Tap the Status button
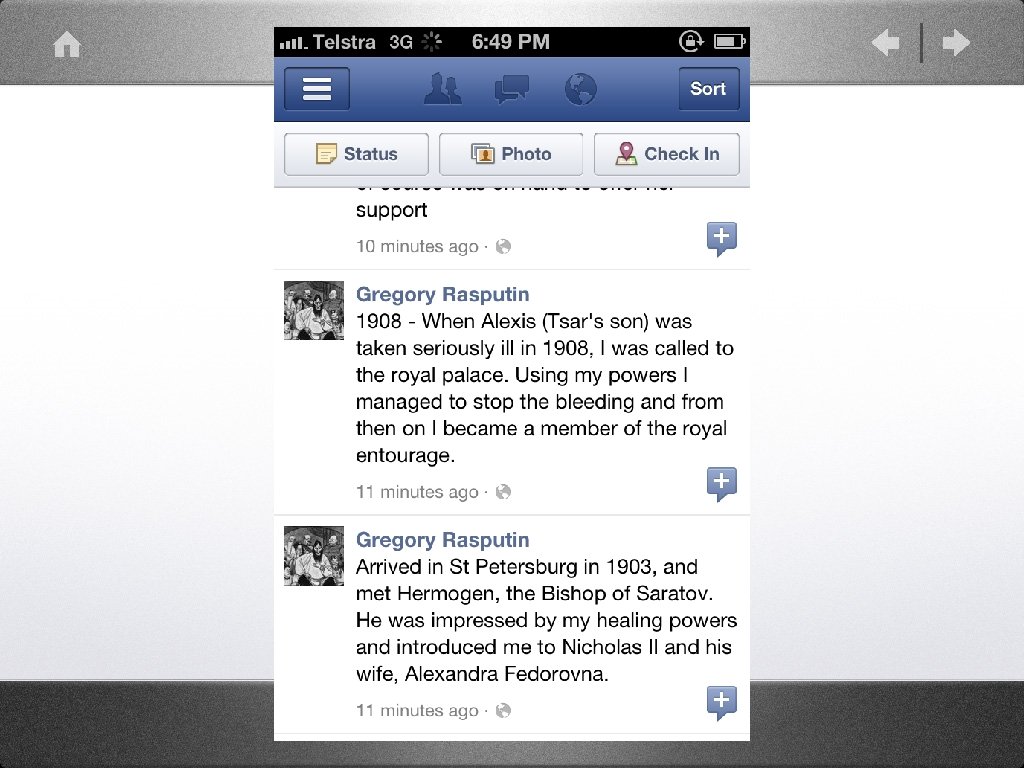This screenshot has width=1024, height=768. click(357, 154)
